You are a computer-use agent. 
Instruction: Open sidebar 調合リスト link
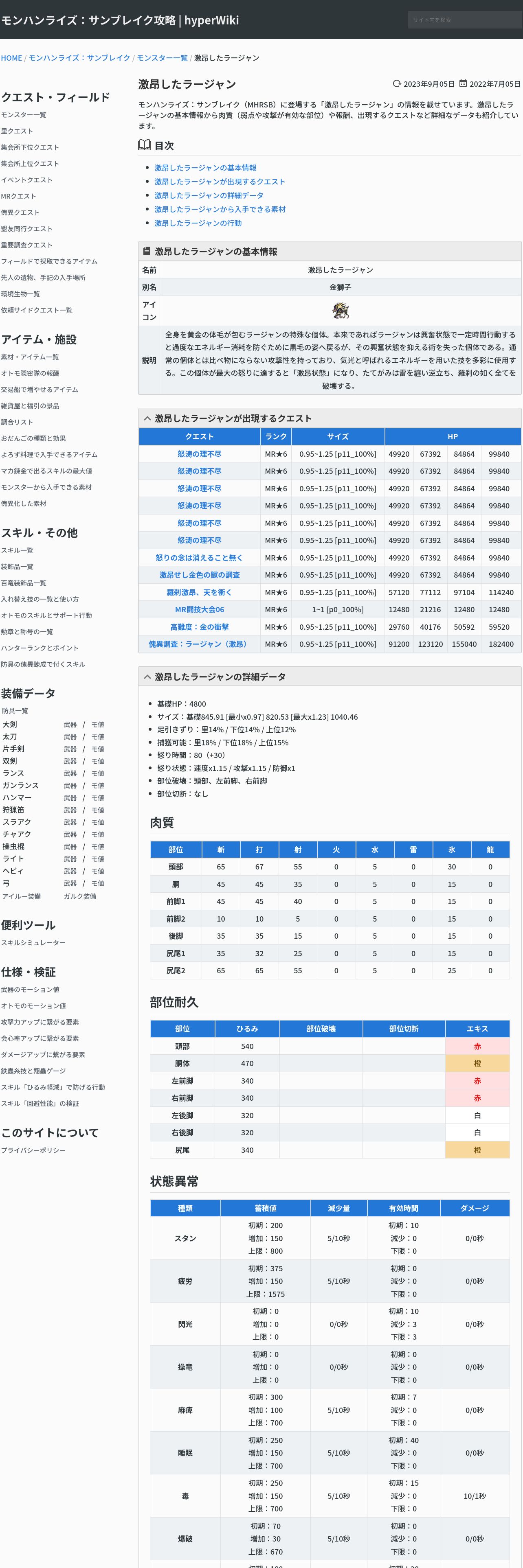pos(17,422)
